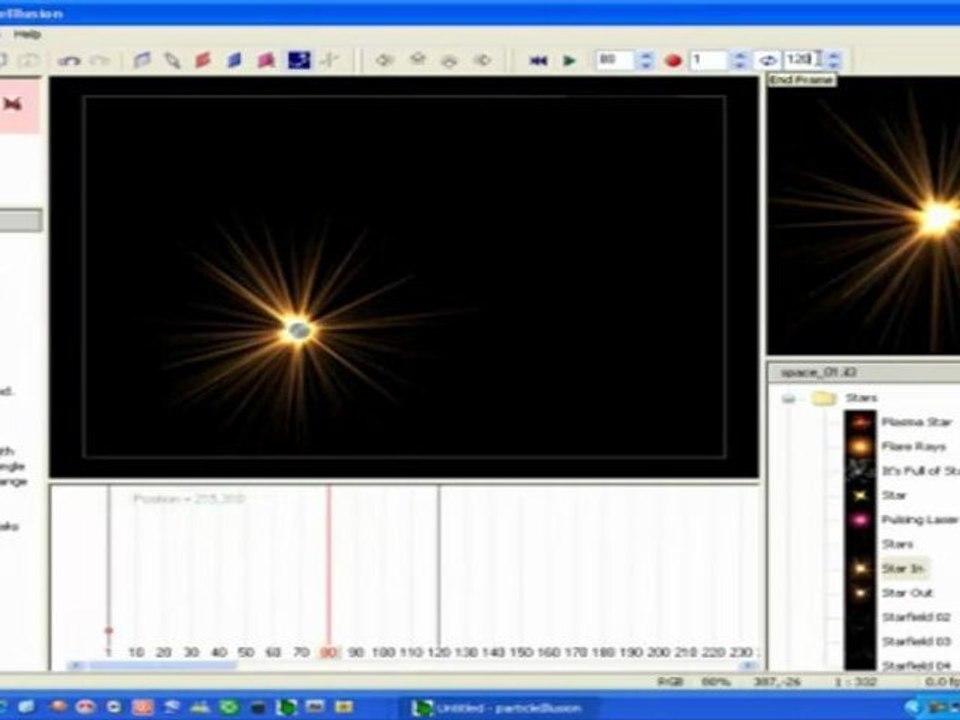Adjust start frame with its spinner
The height and width of the screenshot is (720, 960).
coord(740,60)
